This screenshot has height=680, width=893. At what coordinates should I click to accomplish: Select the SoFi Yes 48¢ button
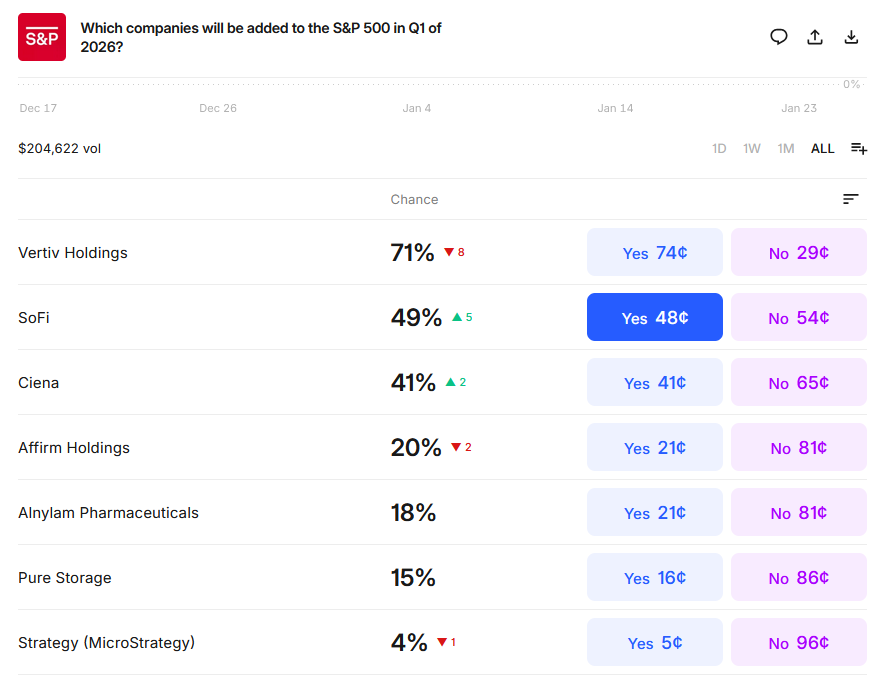coord(655,318)
